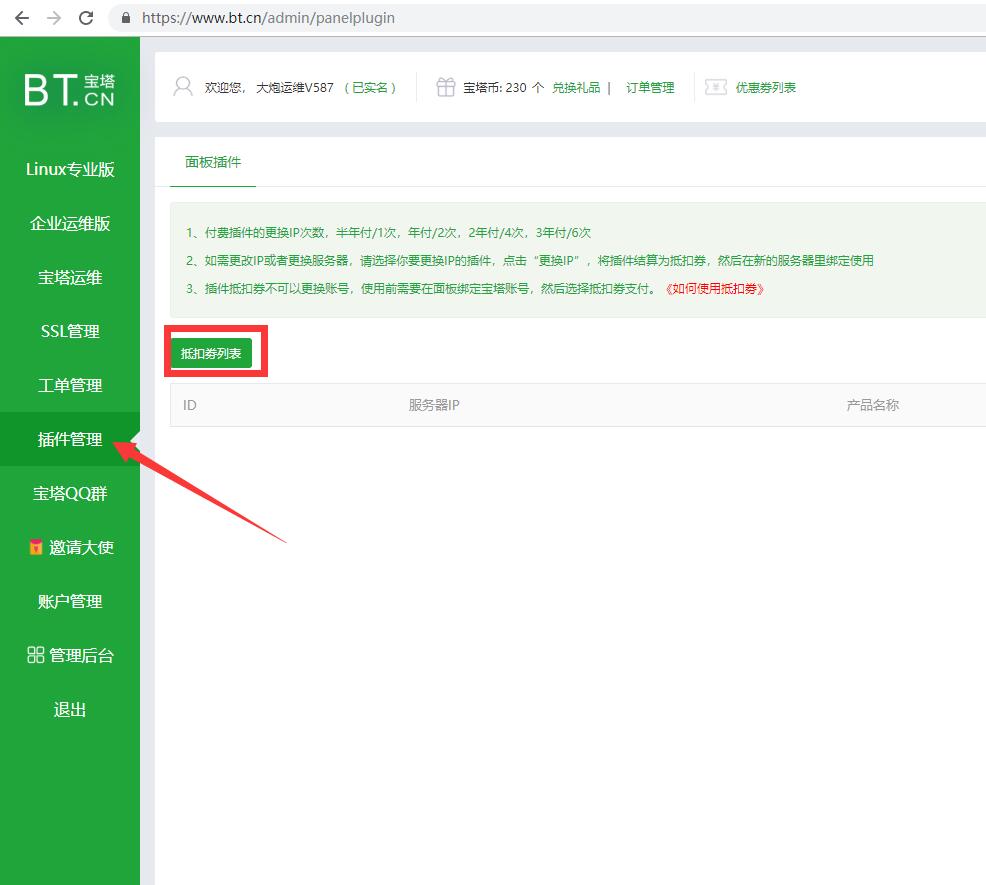Switch to 面板插件 tab
This screenshot has width=986, height=885.
[x=213, y=162]
